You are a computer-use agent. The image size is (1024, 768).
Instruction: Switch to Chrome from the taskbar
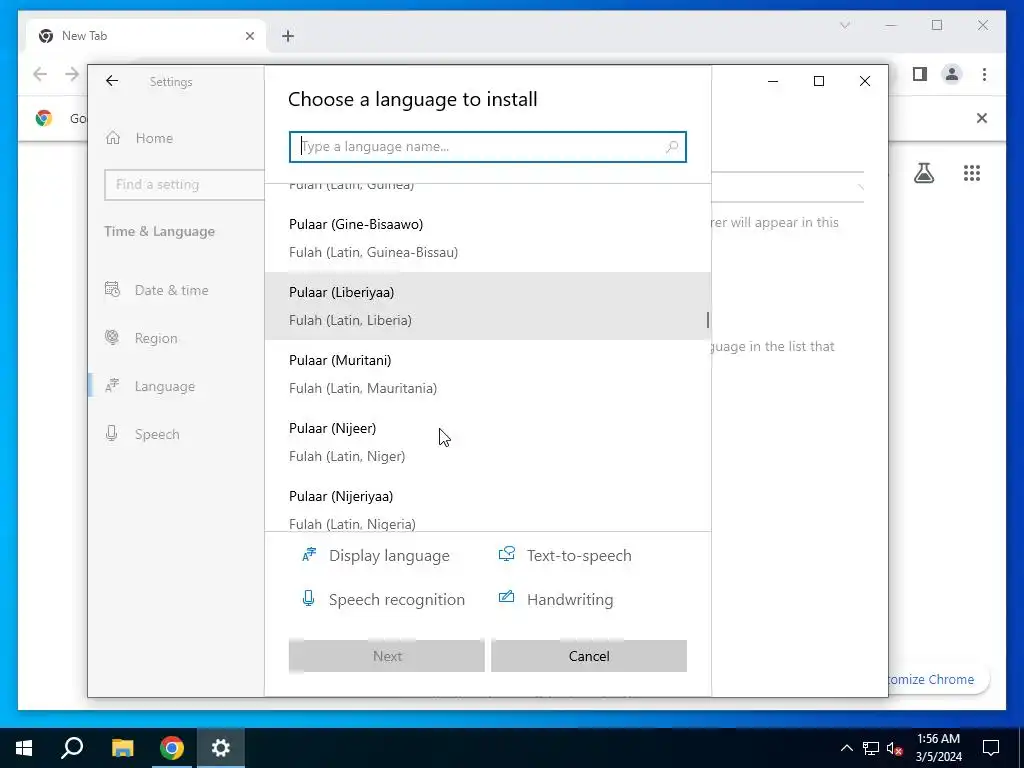[x=172, y=748]
